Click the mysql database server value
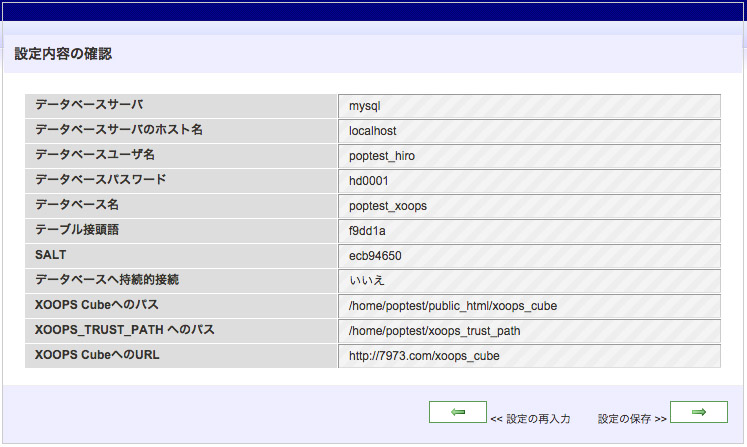The image size is (747, 447). (365, 106)
